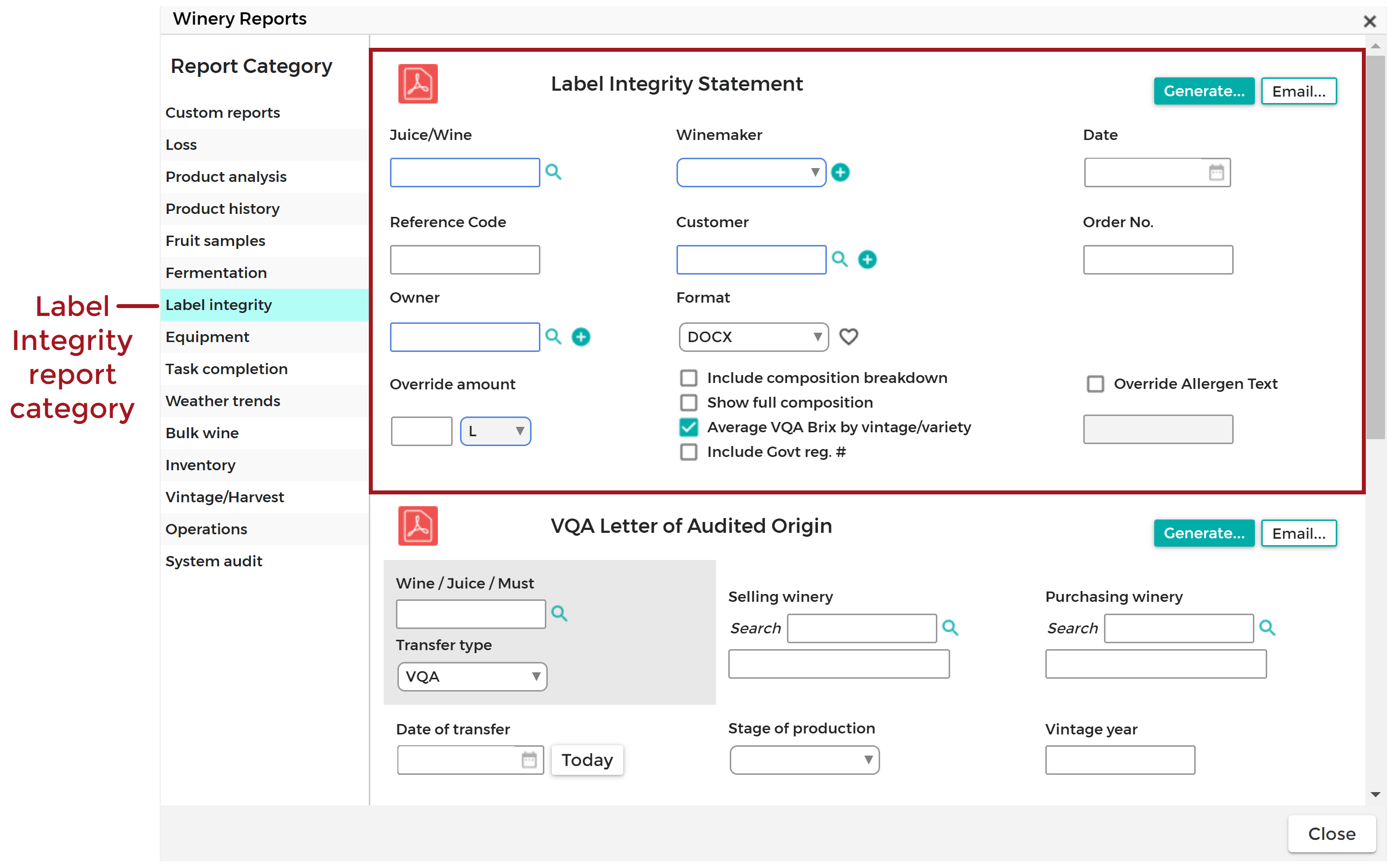Open the Stage of production dropdown
The image size is (1387, 868).
pos(804,760)
